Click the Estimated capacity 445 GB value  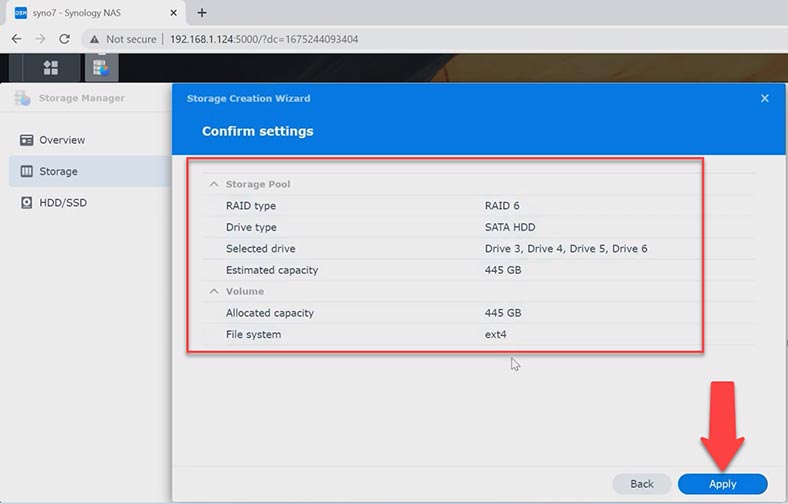coord(503,270)
